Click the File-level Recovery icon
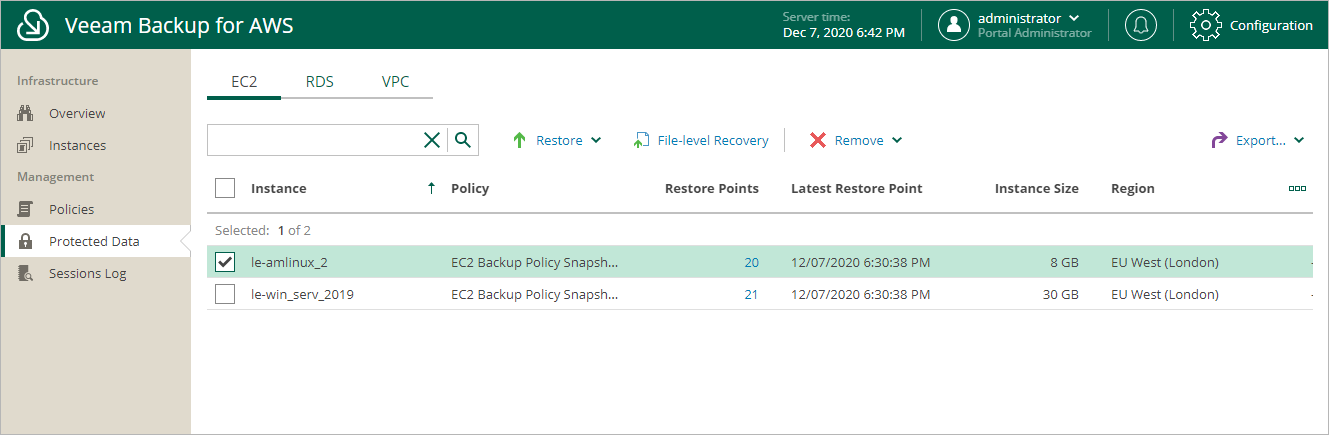 (x=642, y=141)
